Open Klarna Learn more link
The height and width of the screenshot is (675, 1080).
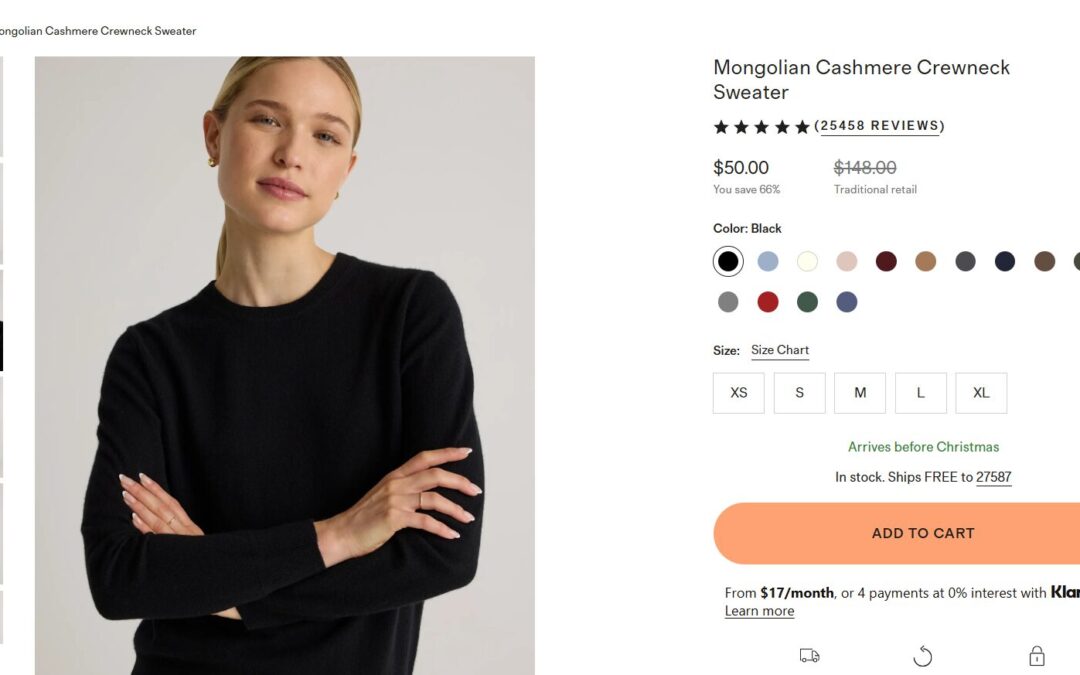(x=759, y=611)
